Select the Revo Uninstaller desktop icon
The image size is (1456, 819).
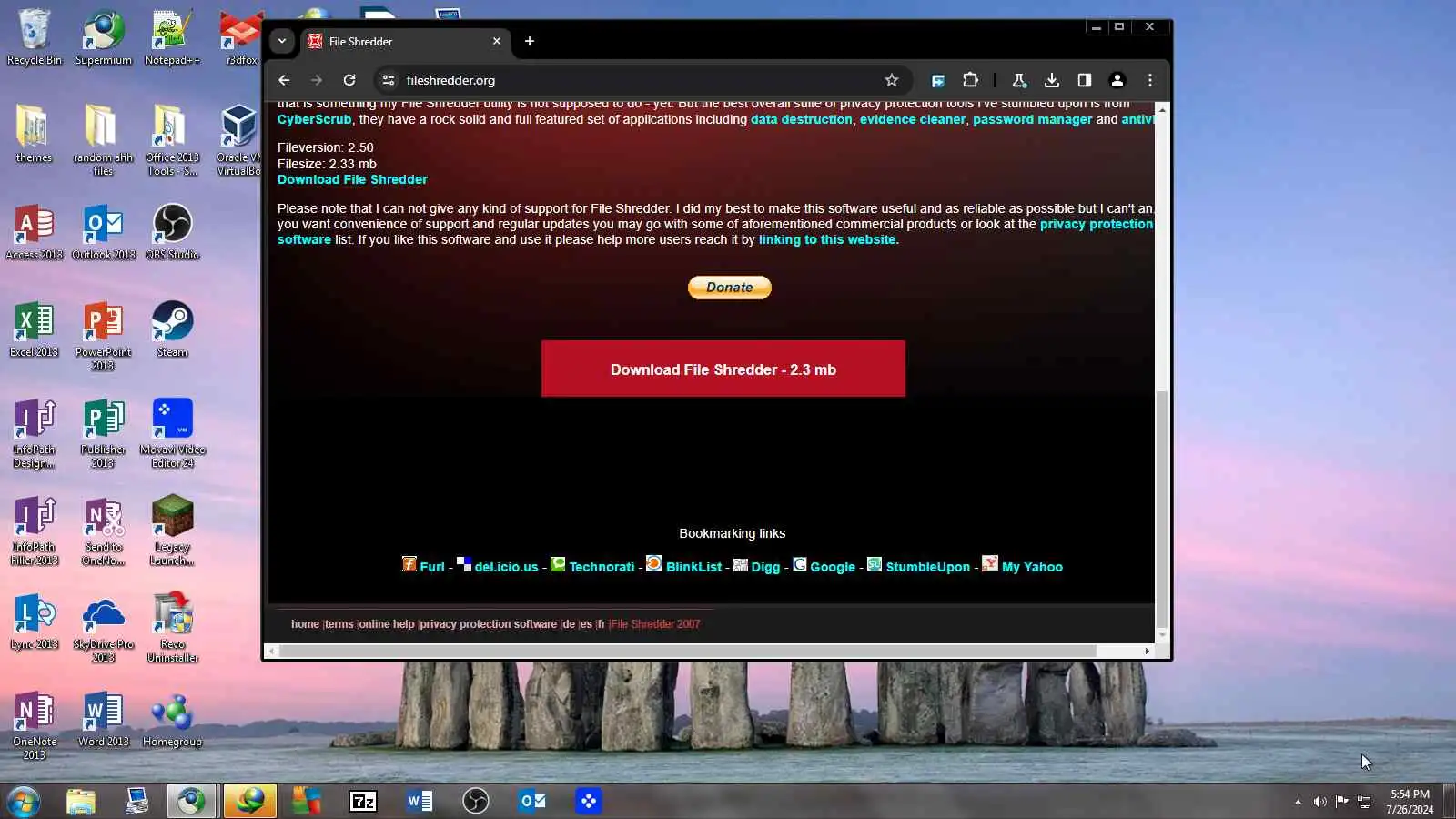172,627
